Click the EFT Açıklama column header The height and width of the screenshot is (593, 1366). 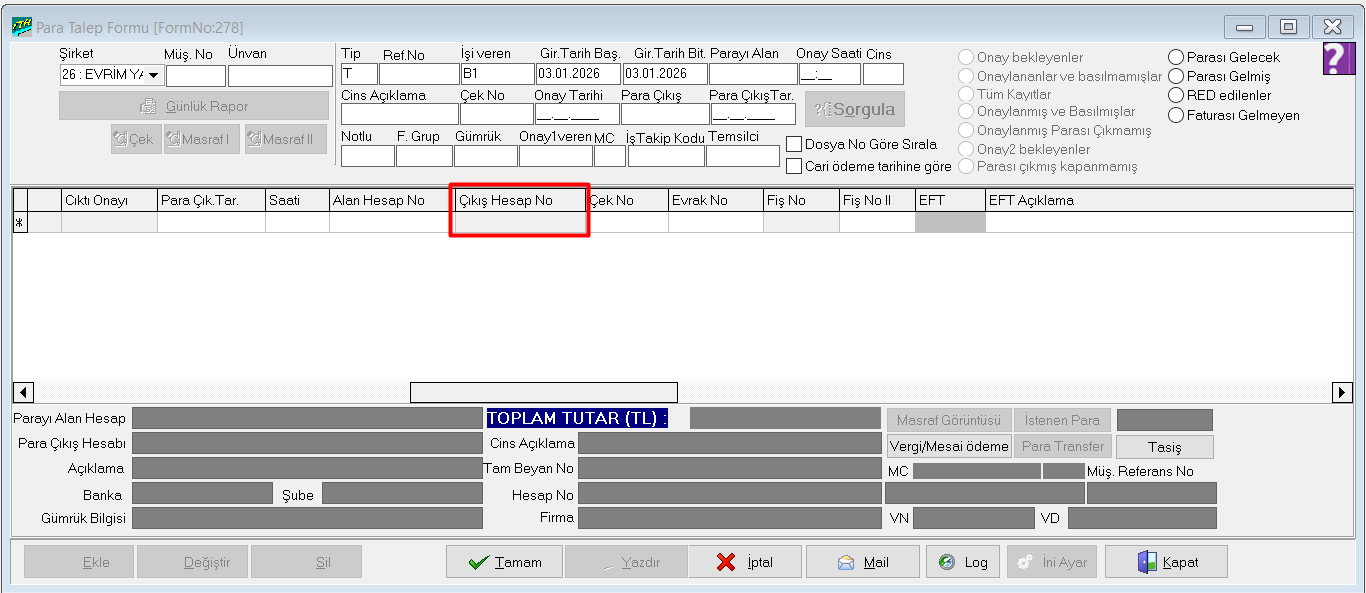coord(1030,201)
